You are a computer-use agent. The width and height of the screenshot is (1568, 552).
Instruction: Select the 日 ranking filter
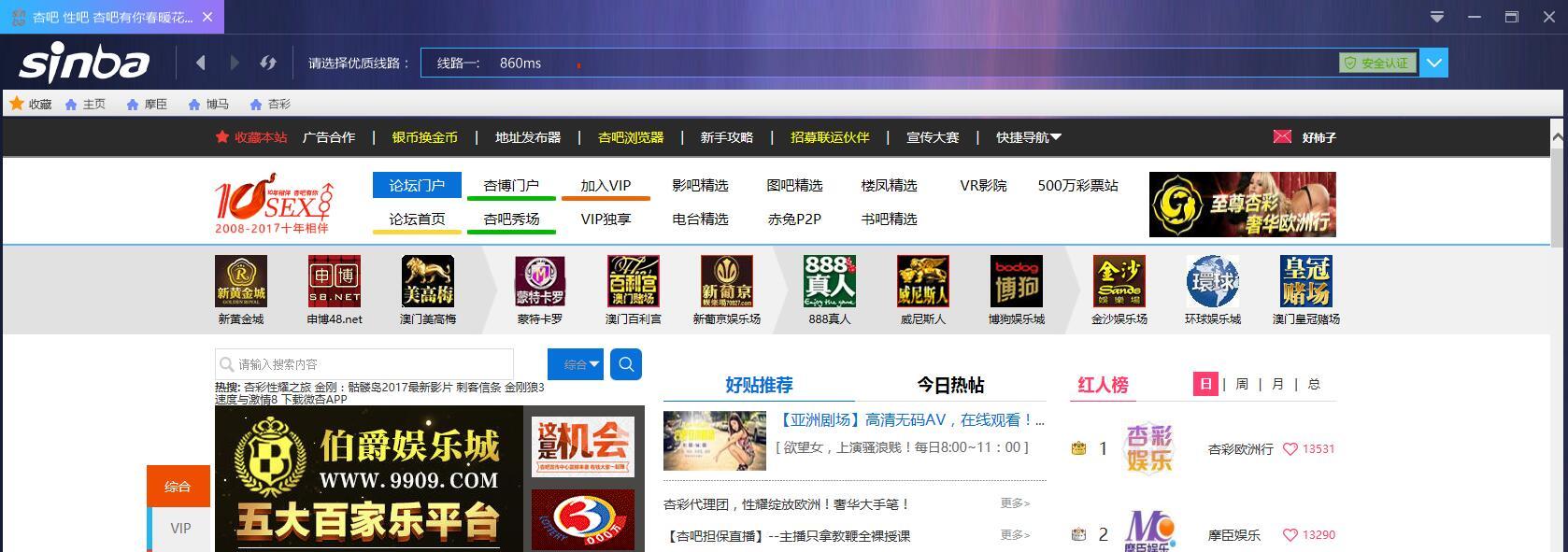pyautogui.click(x=1205, y=384)
